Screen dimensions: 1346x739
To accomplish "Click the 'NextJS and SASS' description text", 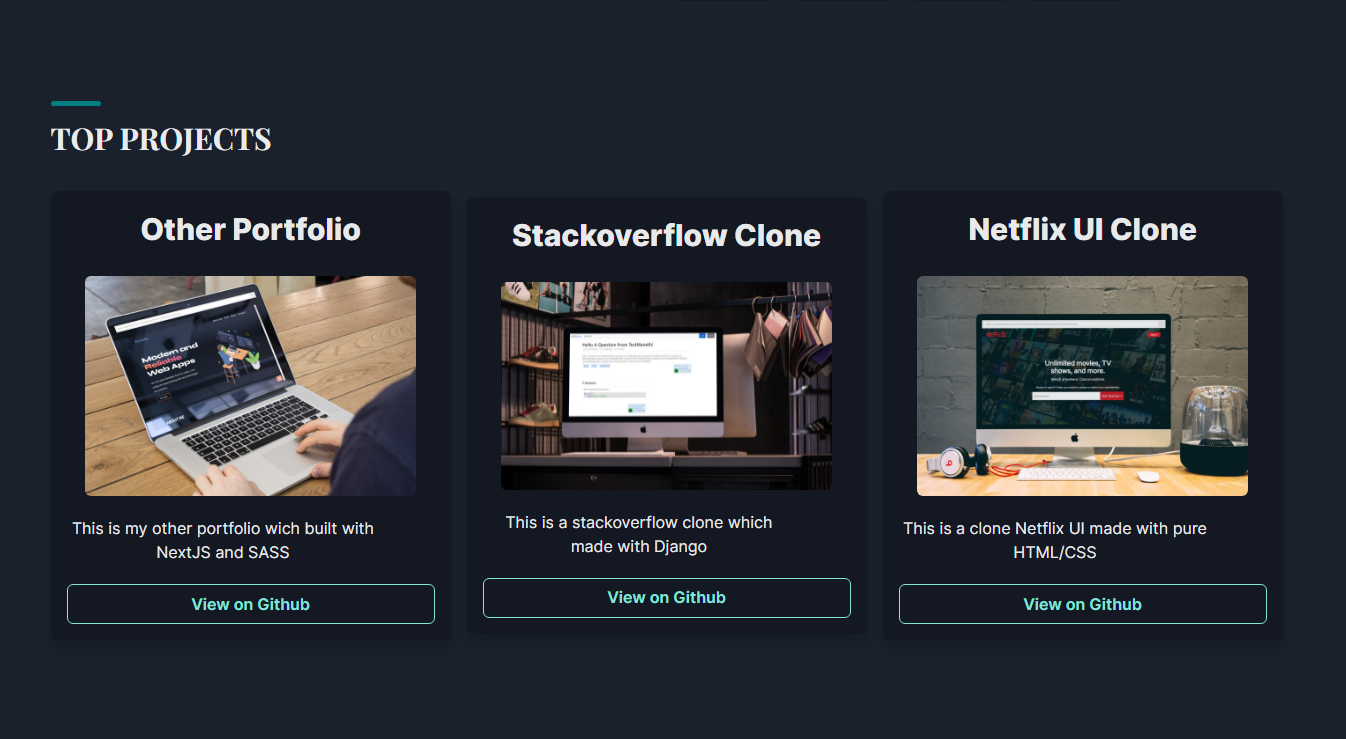I will (223, 552).
